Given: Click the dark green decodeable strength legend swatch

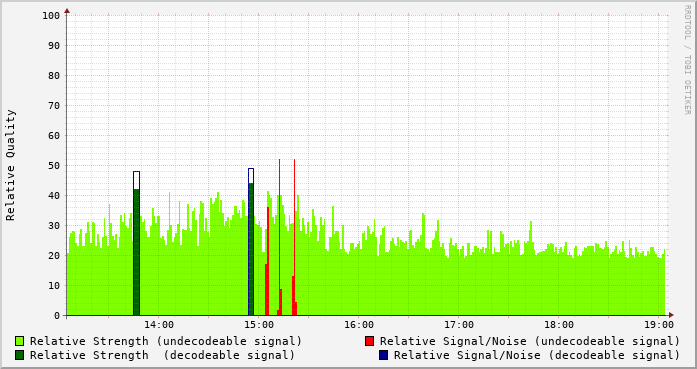Looking at the screenshot, I should click(20, 355).
